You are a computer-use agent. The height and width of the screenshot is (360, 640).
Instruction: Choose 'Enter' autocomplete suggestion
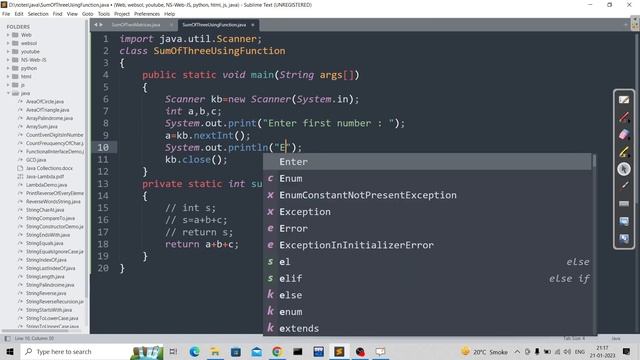pyautogui.click(x=427, y=162)
